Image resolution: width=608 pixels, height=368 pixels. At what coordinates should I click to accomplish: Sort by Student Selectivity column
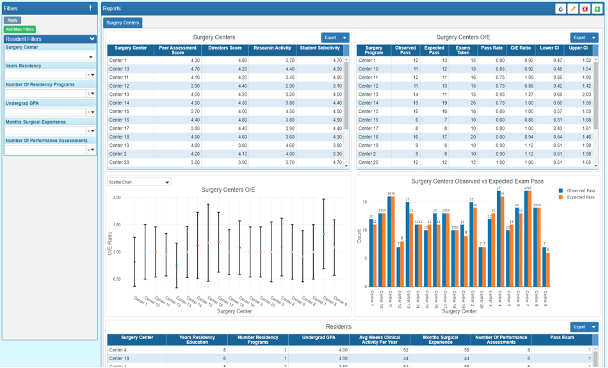click(320, 50)
